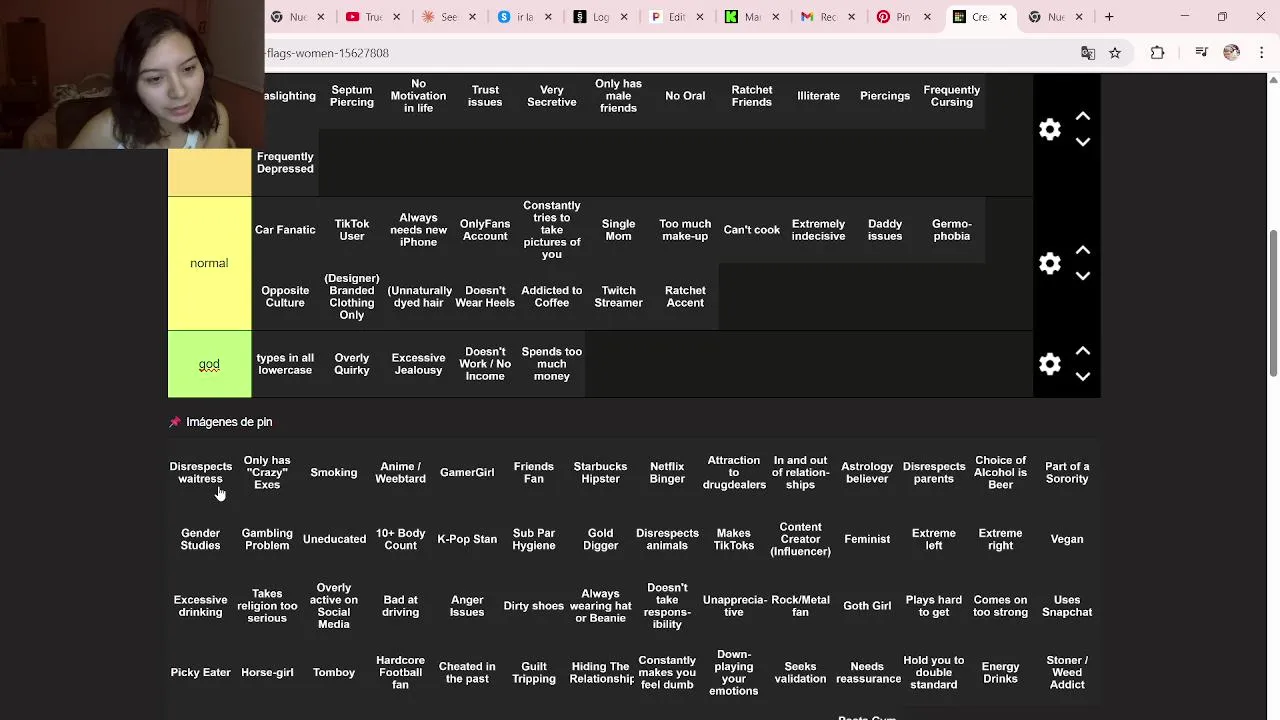Image resolution: width=1280 pixels, height=720 pixels.
Task: Click the yellow 'normal' tier label
Action: tap(209, 263)
